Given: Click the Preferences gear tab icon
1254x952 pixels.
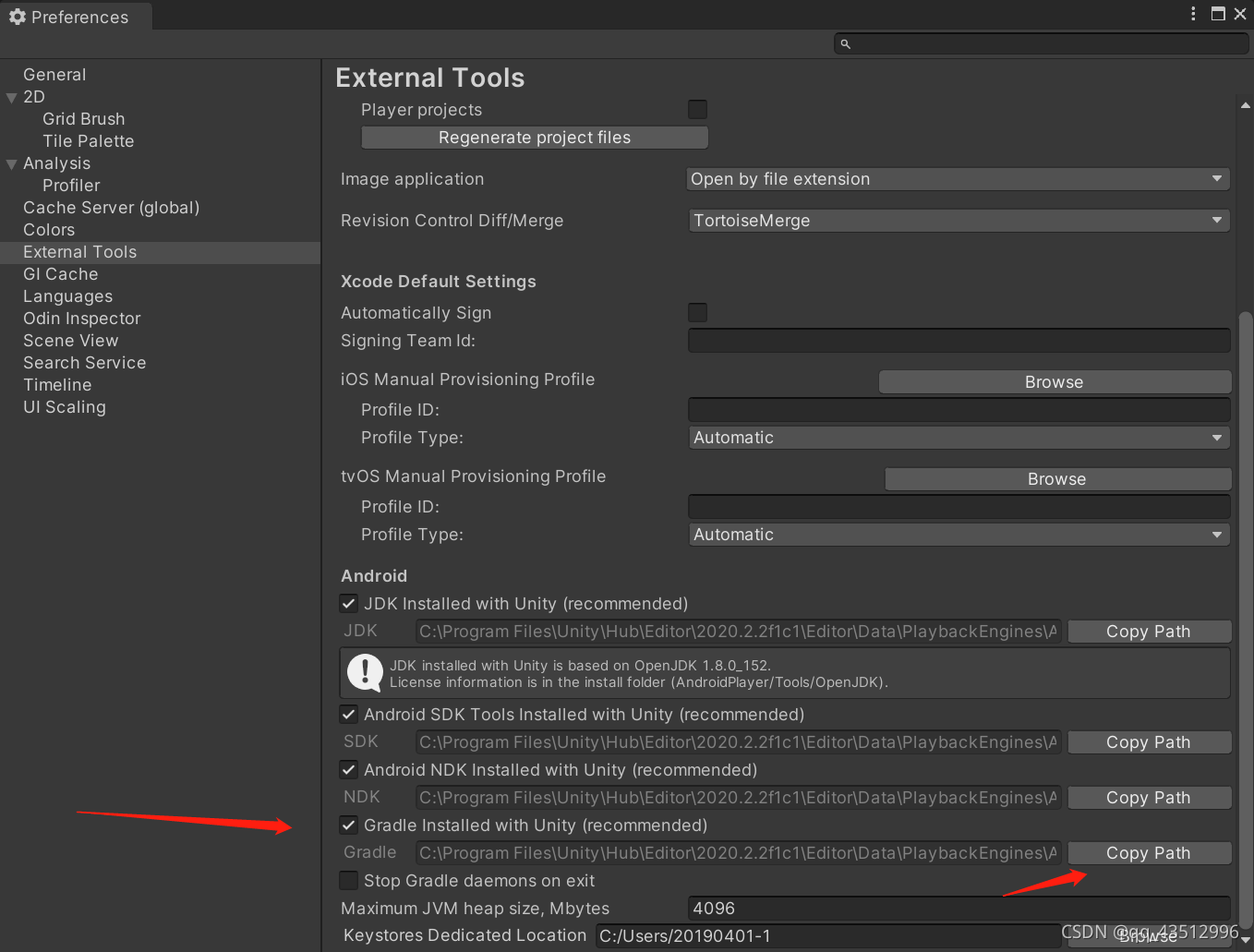Looking at the screenshot, I should click(x=17, y=17).
